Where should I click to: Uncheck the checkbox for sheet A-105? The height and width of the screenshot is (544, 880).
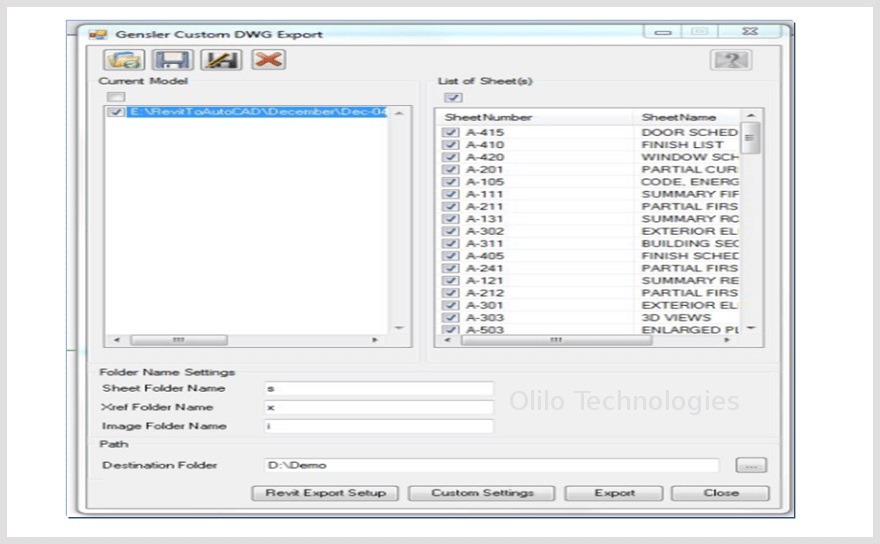coord(450,182)
